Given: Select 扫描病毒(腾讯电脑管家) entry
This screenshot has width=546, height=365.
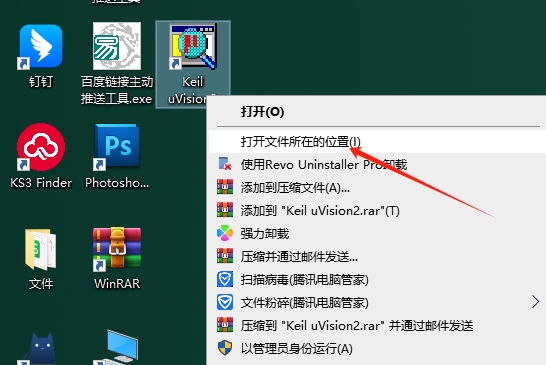Looking at the screenshot, I should tap(376, 279).
